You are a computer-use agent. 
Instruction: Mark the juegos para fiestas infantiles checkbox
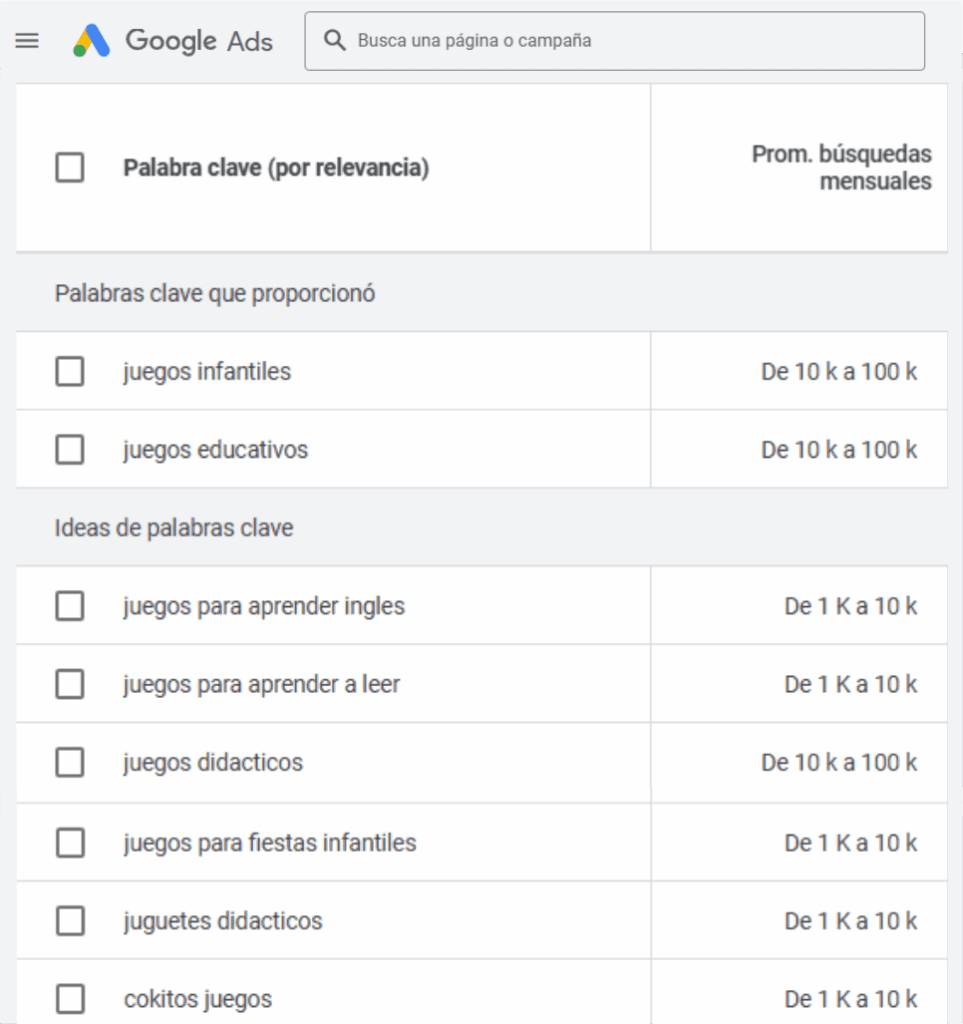coord(70,843)
